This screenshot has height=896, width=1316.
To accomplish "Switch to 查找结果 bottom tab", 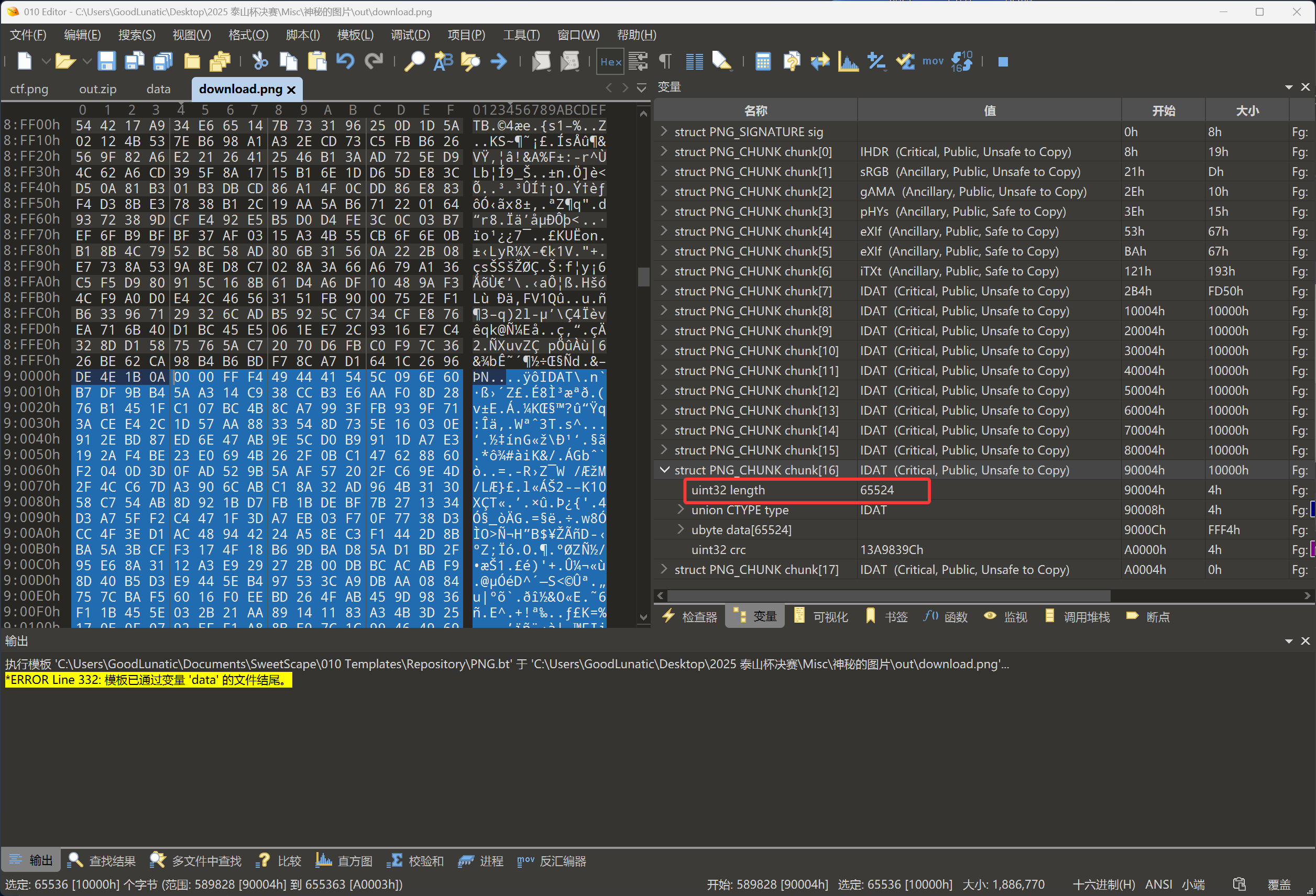I will click(101, 861).
